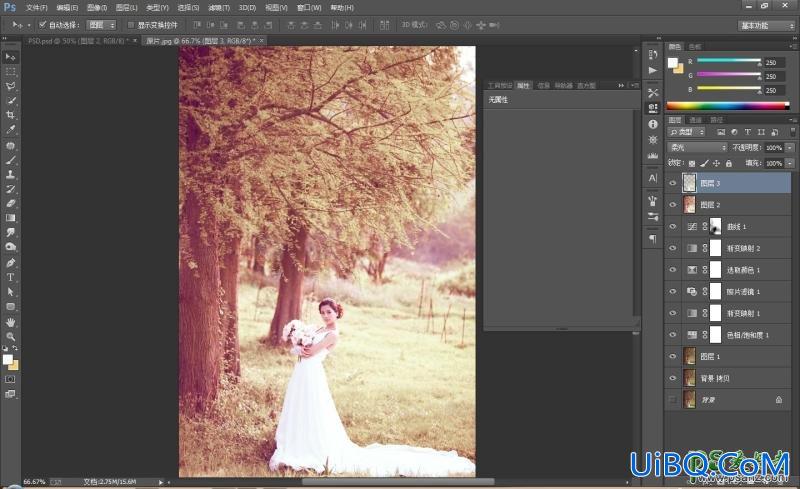The image size is (800, 489).
Task: Select the 渐变映射 2 layer
Action: click(728, 248)
